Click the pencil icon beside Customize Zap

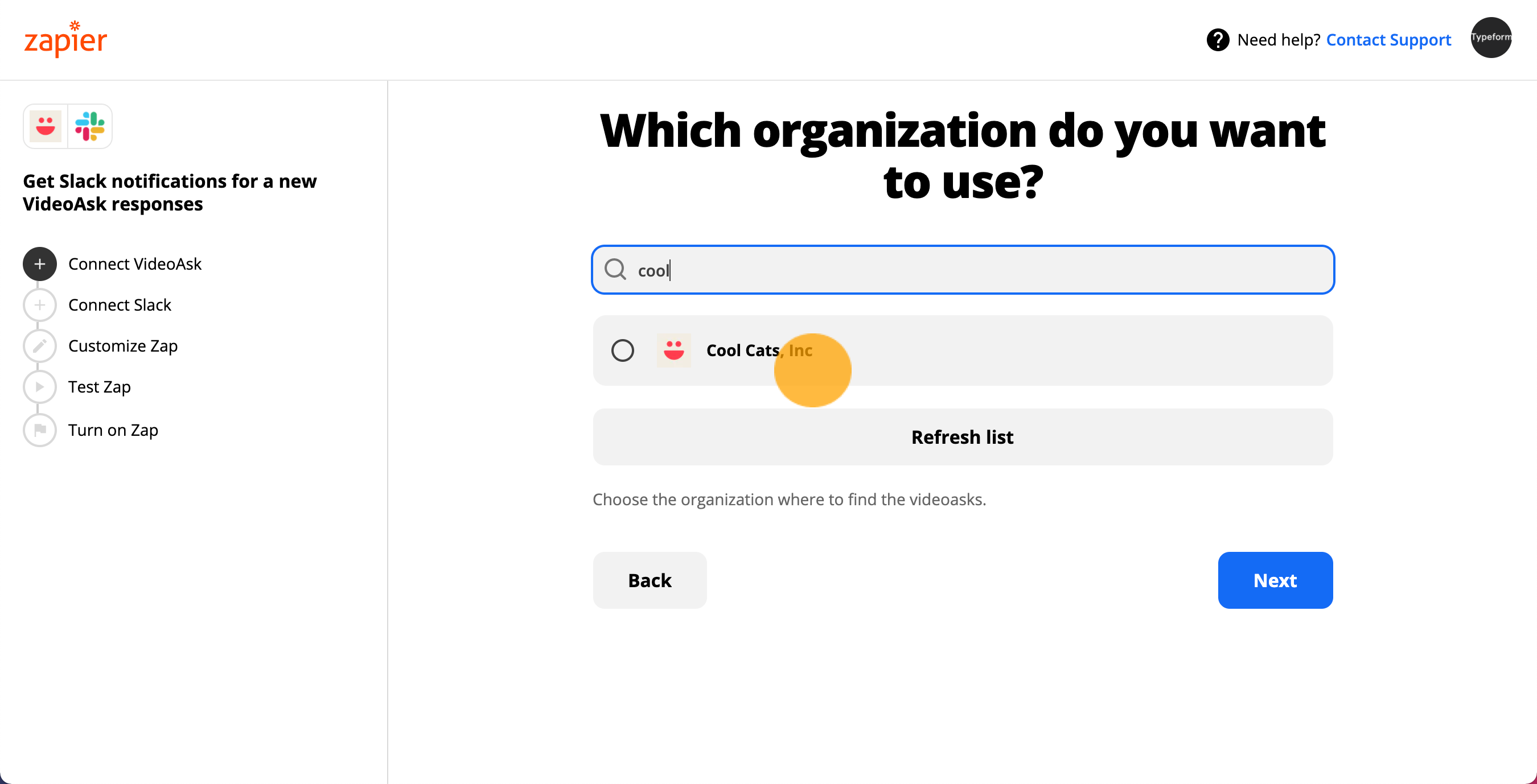(39, 346)
